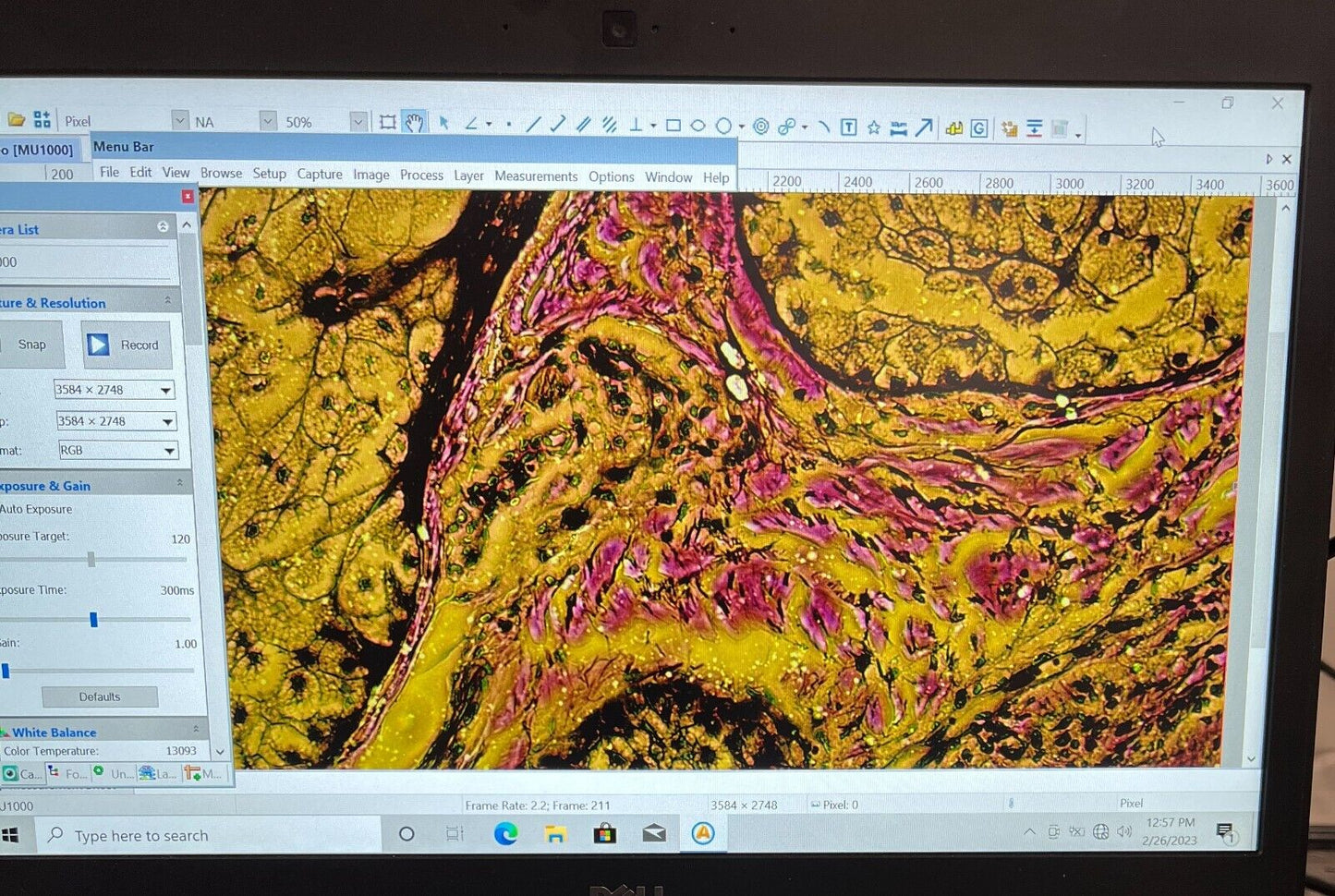Click the open folder icon
This screenshot has height=896, width=1335.
point(16,119)
